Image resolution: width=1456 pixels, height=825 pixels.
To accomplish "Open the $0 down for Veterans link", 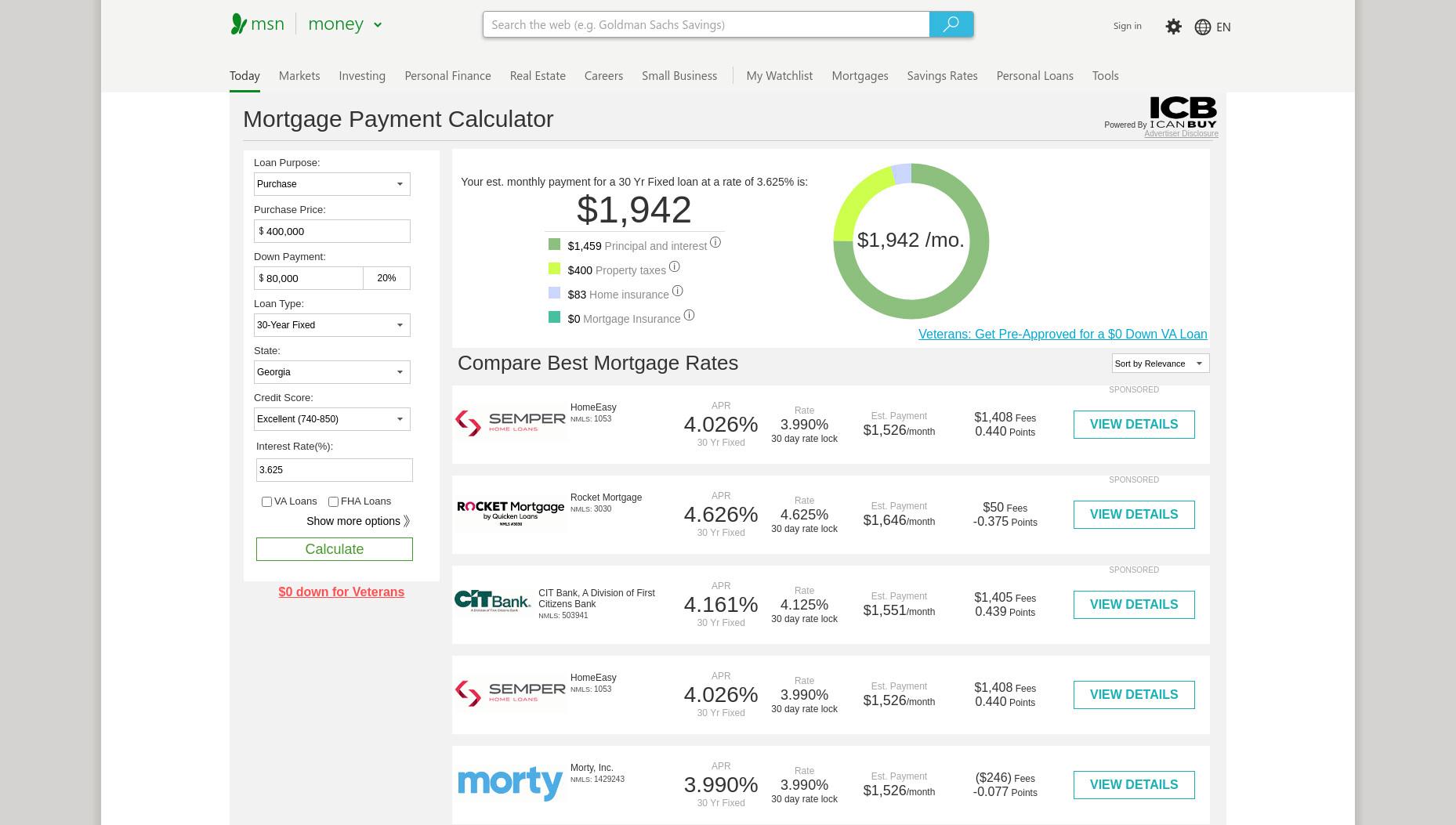I will (x=341, y=592).
